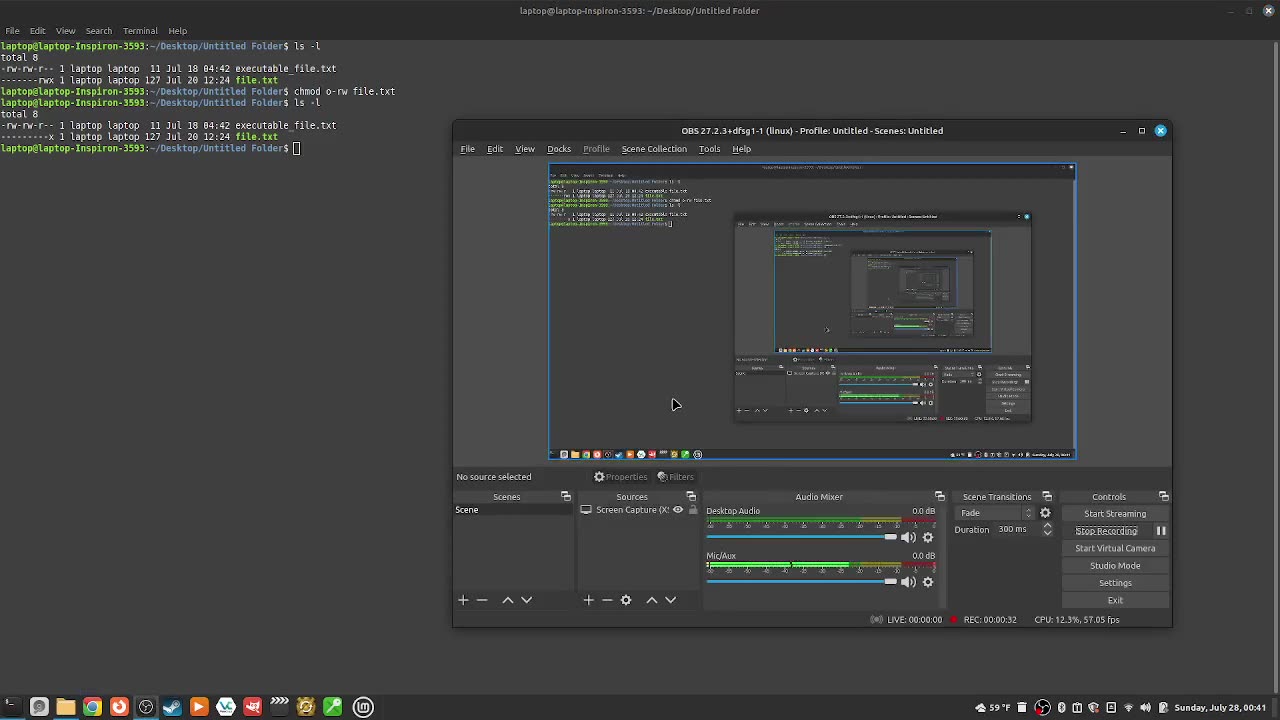Open the terminal window's File menu
Screen dimensions: 1280x720
point(12,30)
